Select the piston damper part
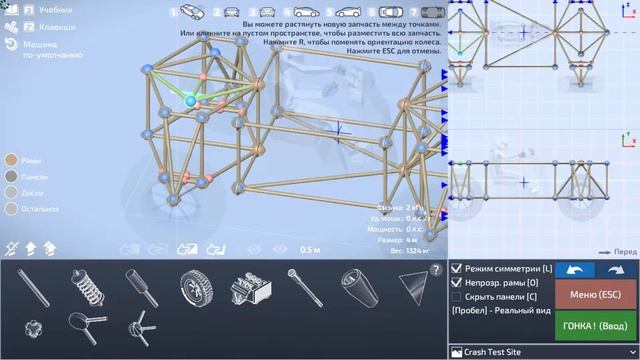The image size is (640, 360). tap(142, 288)
